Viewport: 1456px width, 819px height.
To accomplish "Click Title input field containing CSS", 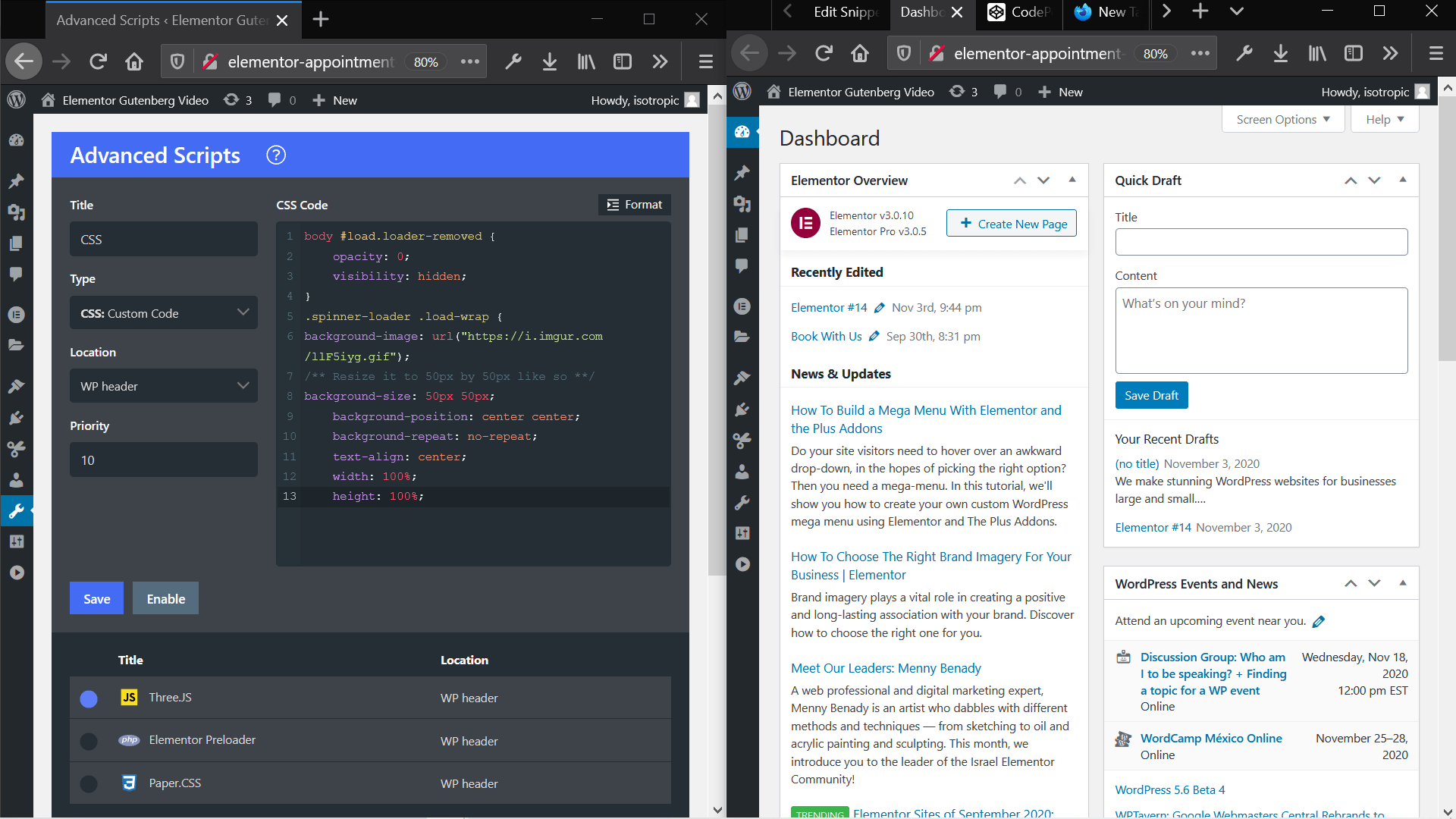I will coord(164,239).
